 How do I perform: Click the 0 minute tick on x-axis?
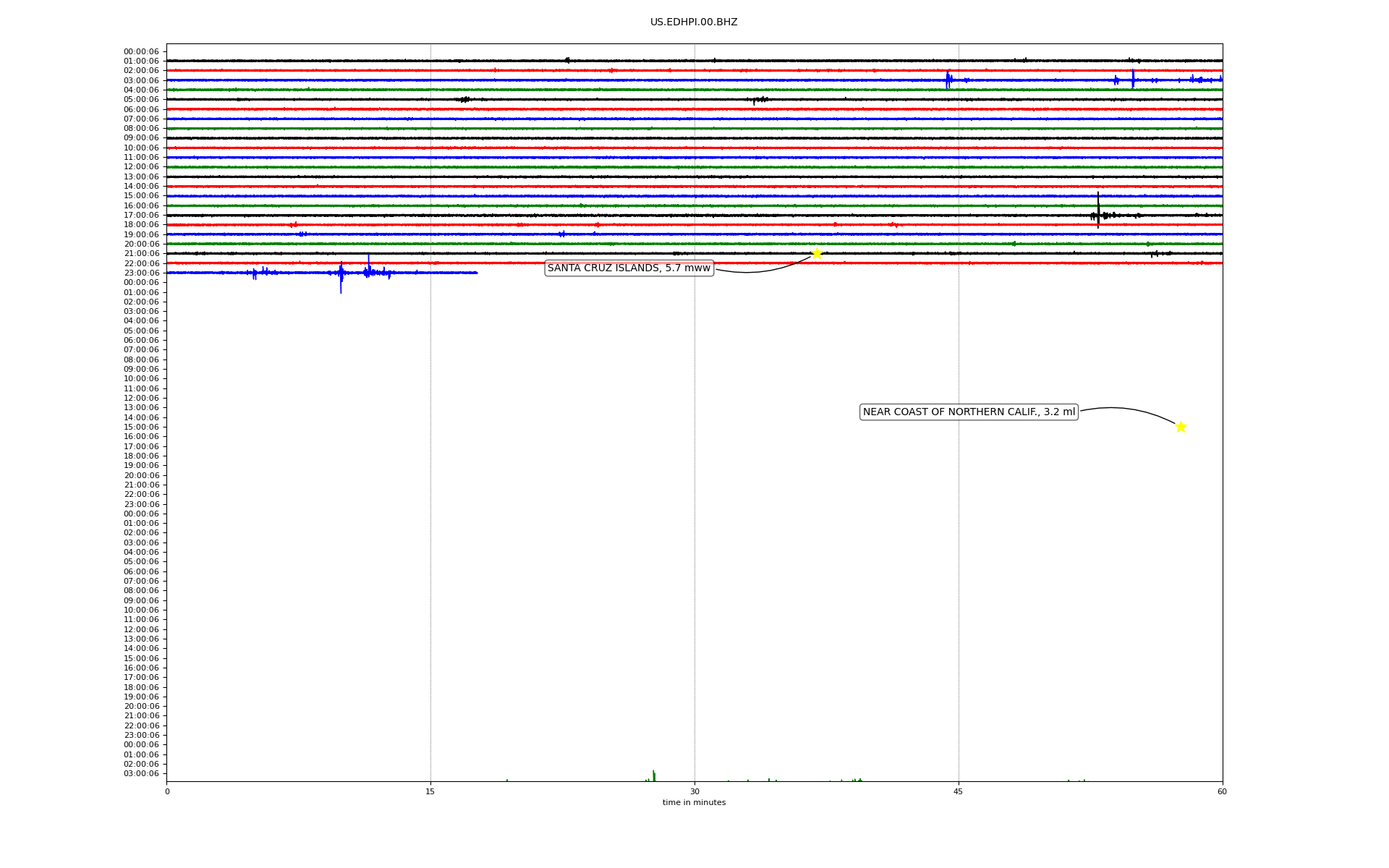pyautogui.click(x=167, y=791)
